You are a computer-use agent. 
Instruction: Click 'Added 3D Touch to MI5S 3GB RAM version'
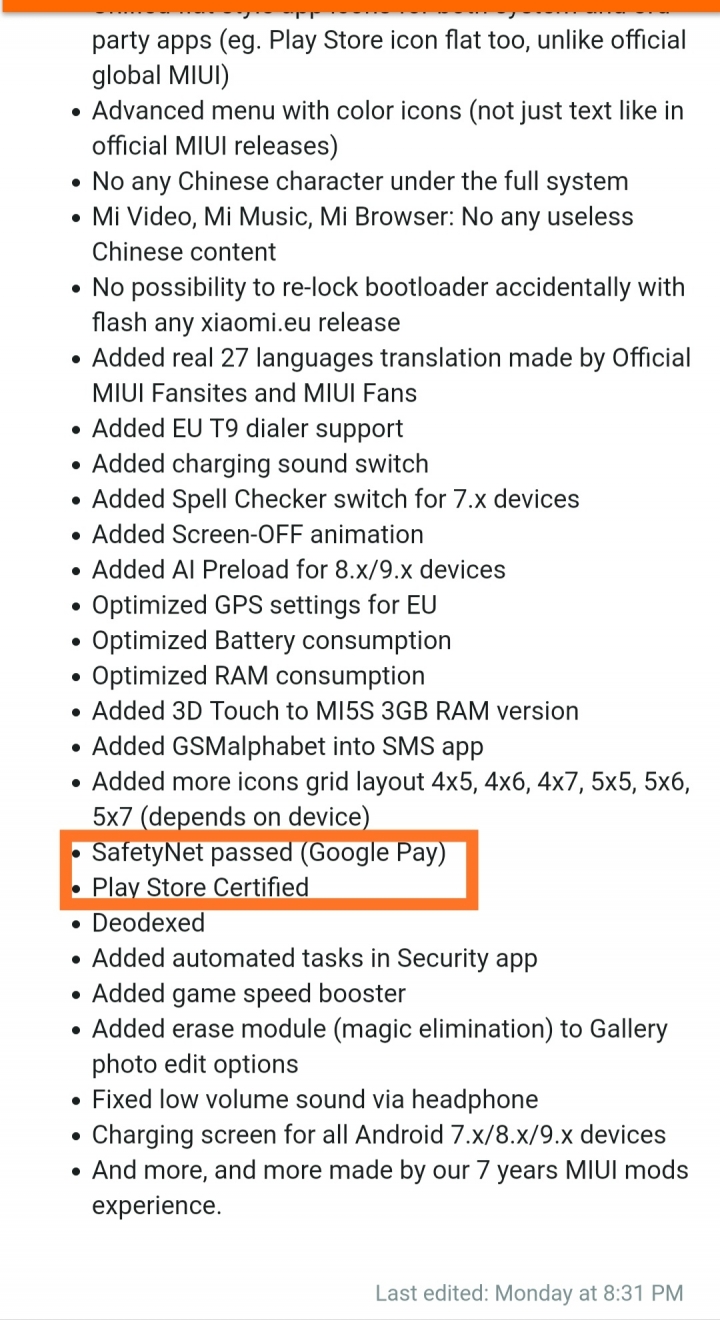point(335,712)
